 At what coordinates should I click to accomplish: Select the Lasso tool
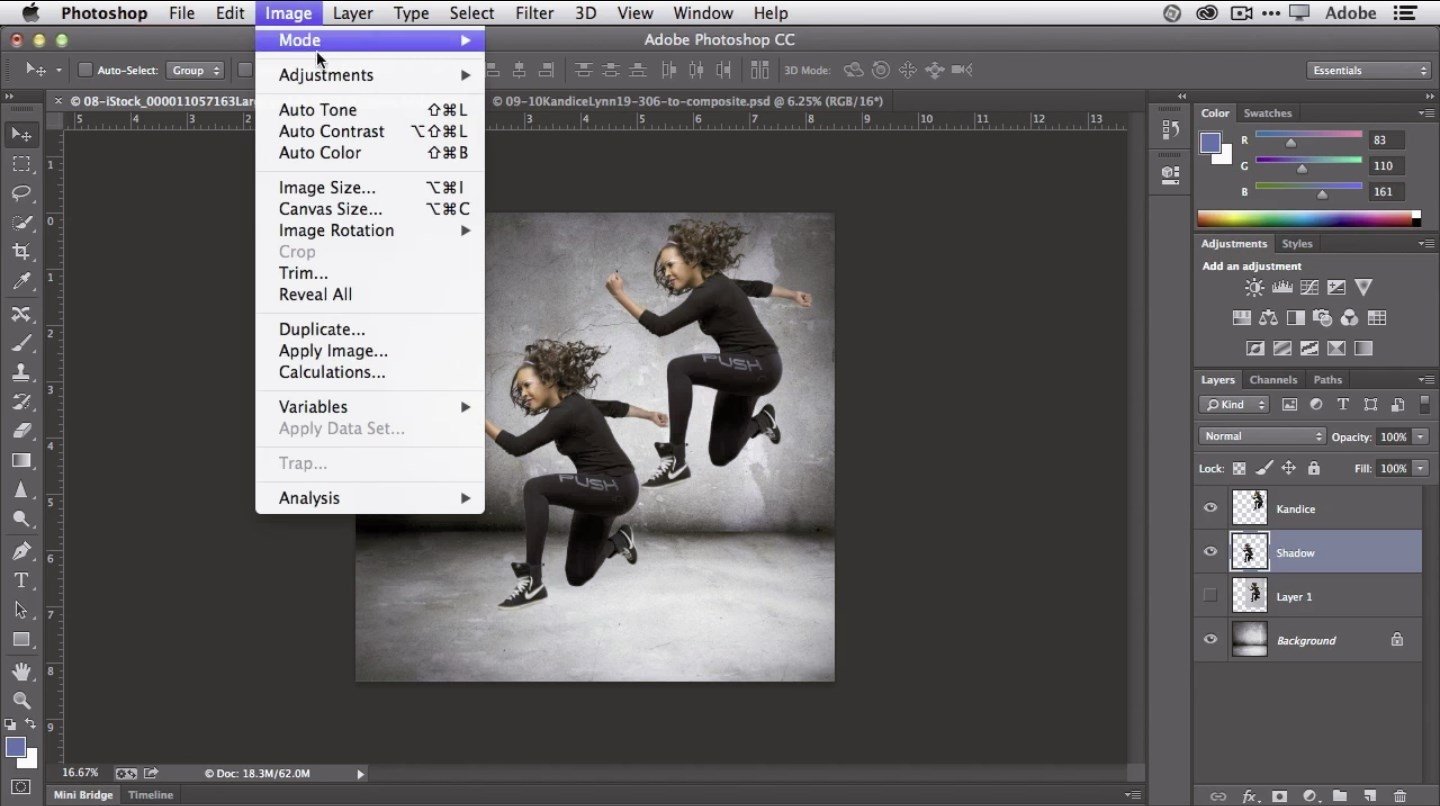click(x=21, y=193)
